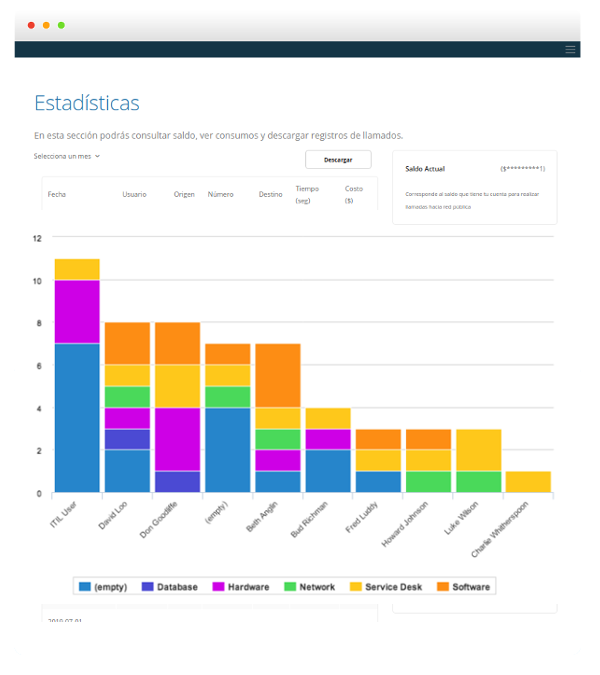Click Beth Anglin's orange Software segment

point(278,375)
